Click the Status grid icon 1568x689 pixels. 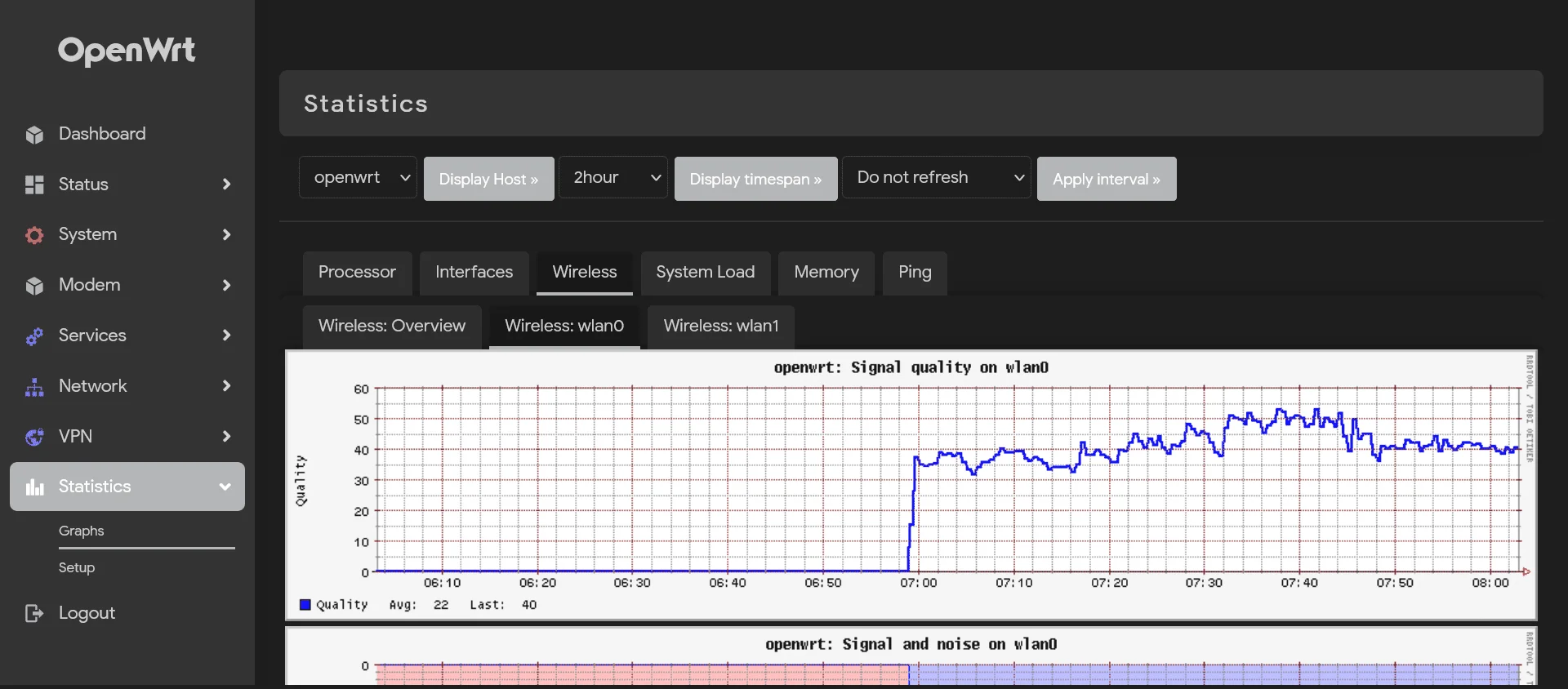(34, 185)
